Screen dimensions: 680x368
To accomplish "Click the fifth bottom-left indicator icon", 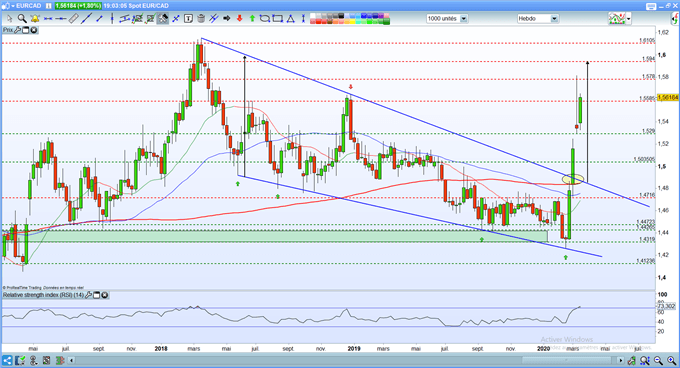I will [59, 360].
